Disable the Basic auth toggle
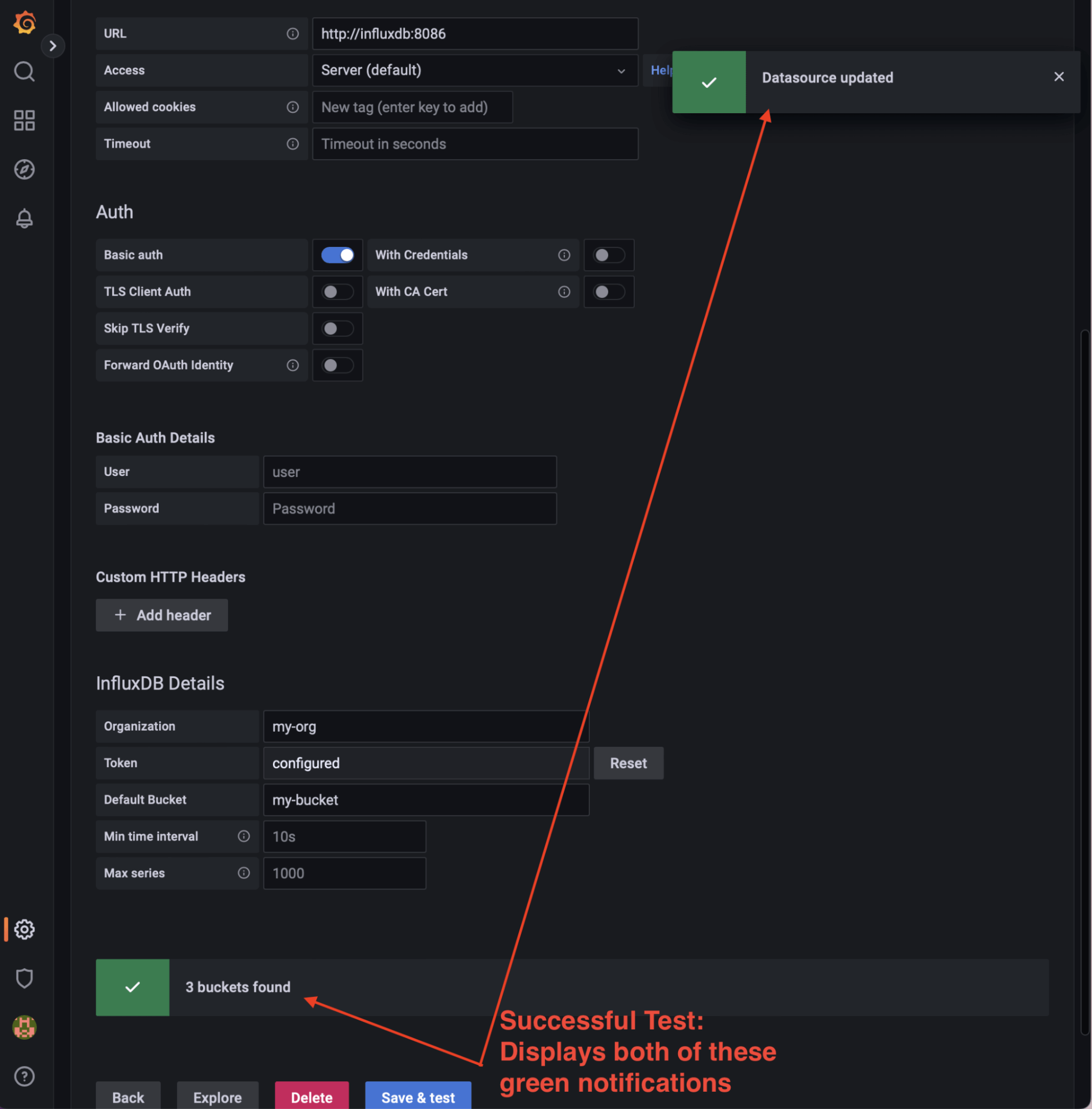 point(337,255)
